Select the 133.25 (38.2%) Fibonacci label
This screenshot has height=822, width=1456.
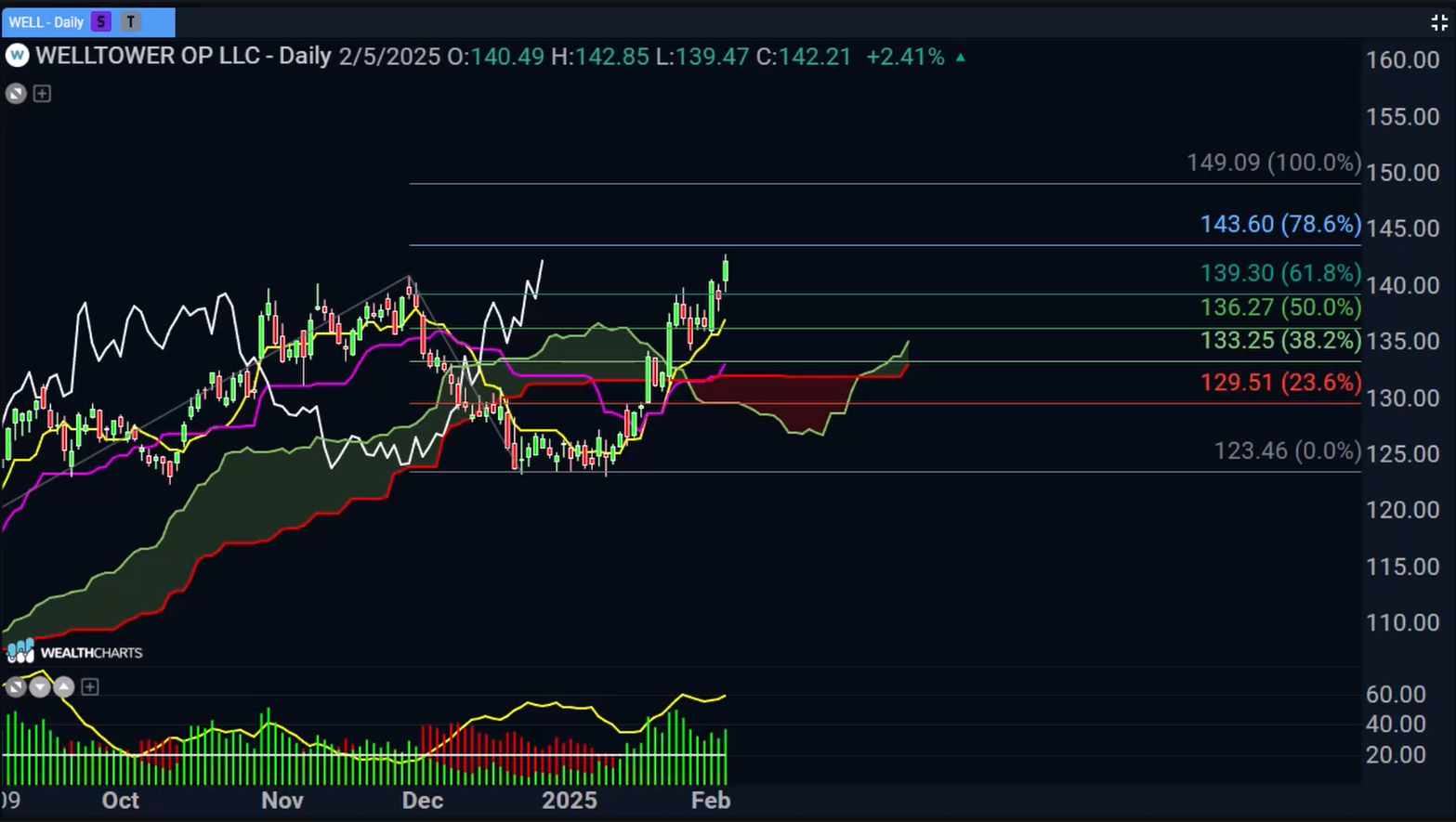(1280, 341)
